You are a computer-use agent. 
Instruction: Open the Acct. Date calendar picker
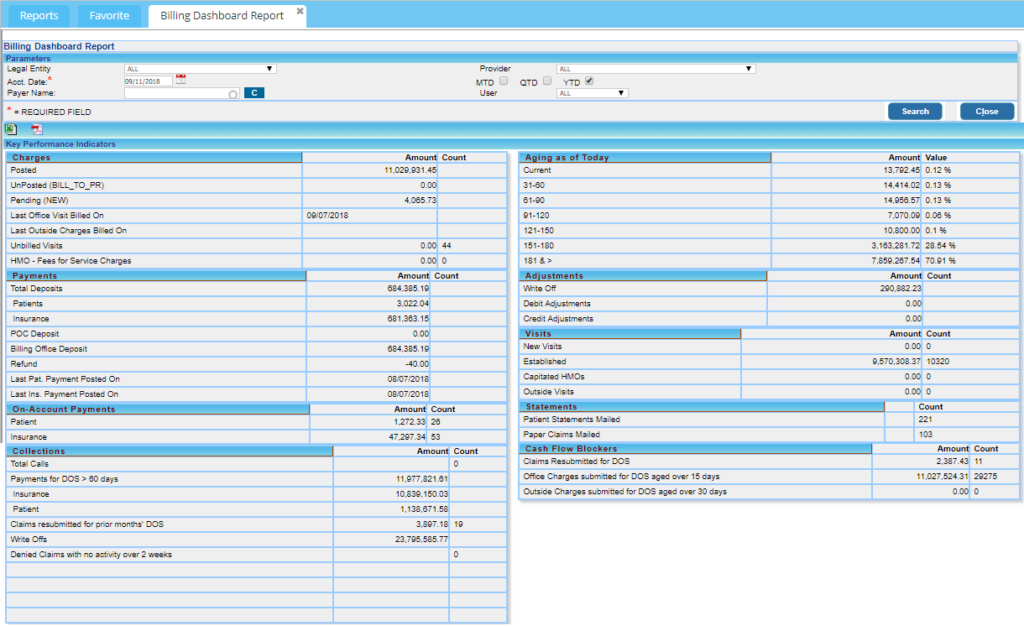(x=181, y=79)
